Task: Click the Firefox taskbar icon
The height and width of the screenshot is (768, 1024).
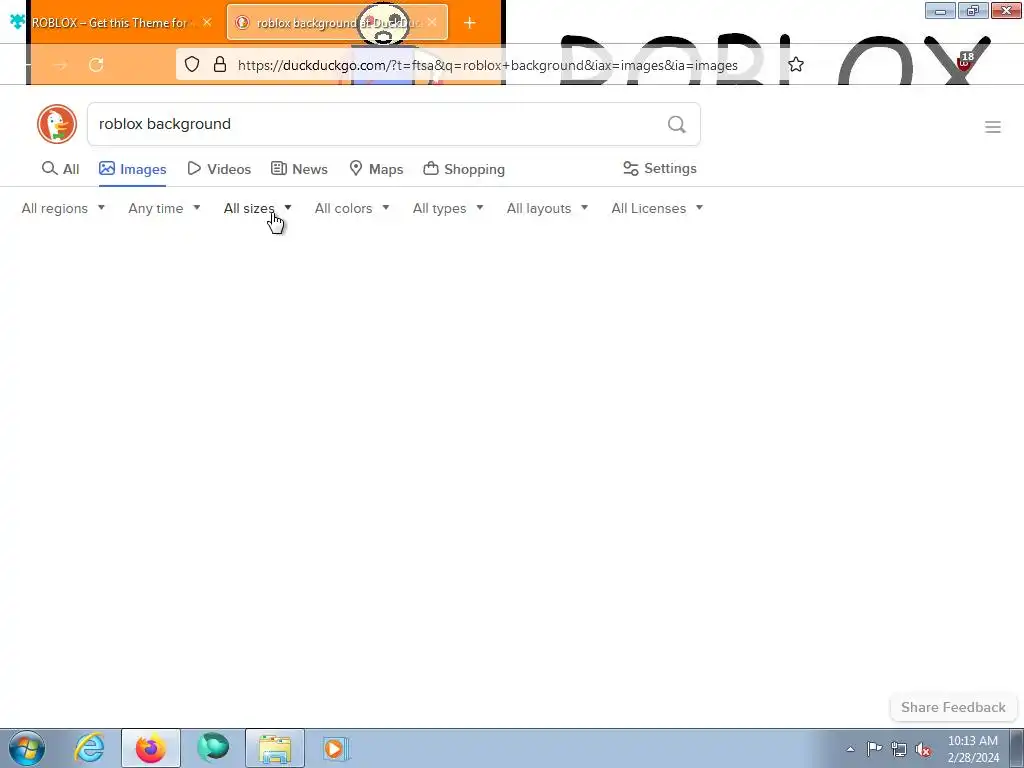Action: (150, 748)
